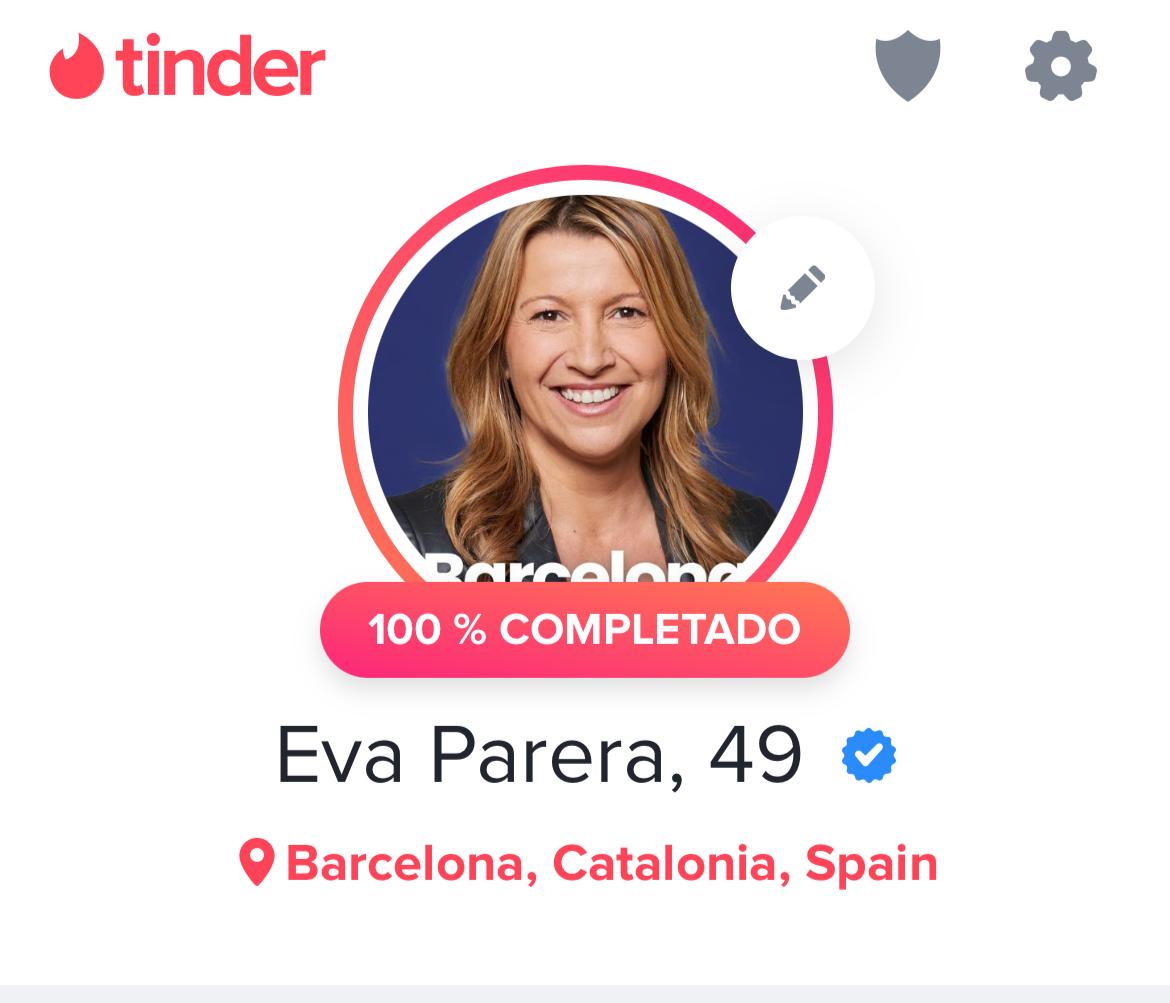Click the blue verified checkmark badge

(869, 755)
